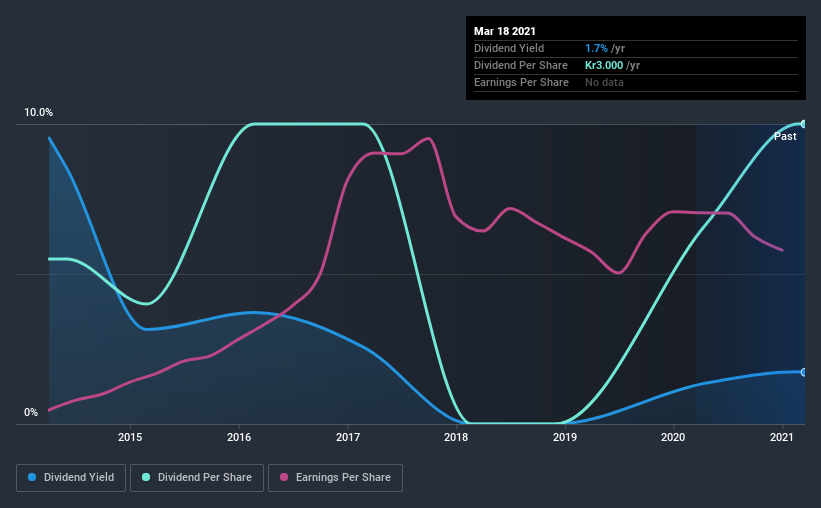Click the 1.7% dividend yield value

(x=596, y=48)
